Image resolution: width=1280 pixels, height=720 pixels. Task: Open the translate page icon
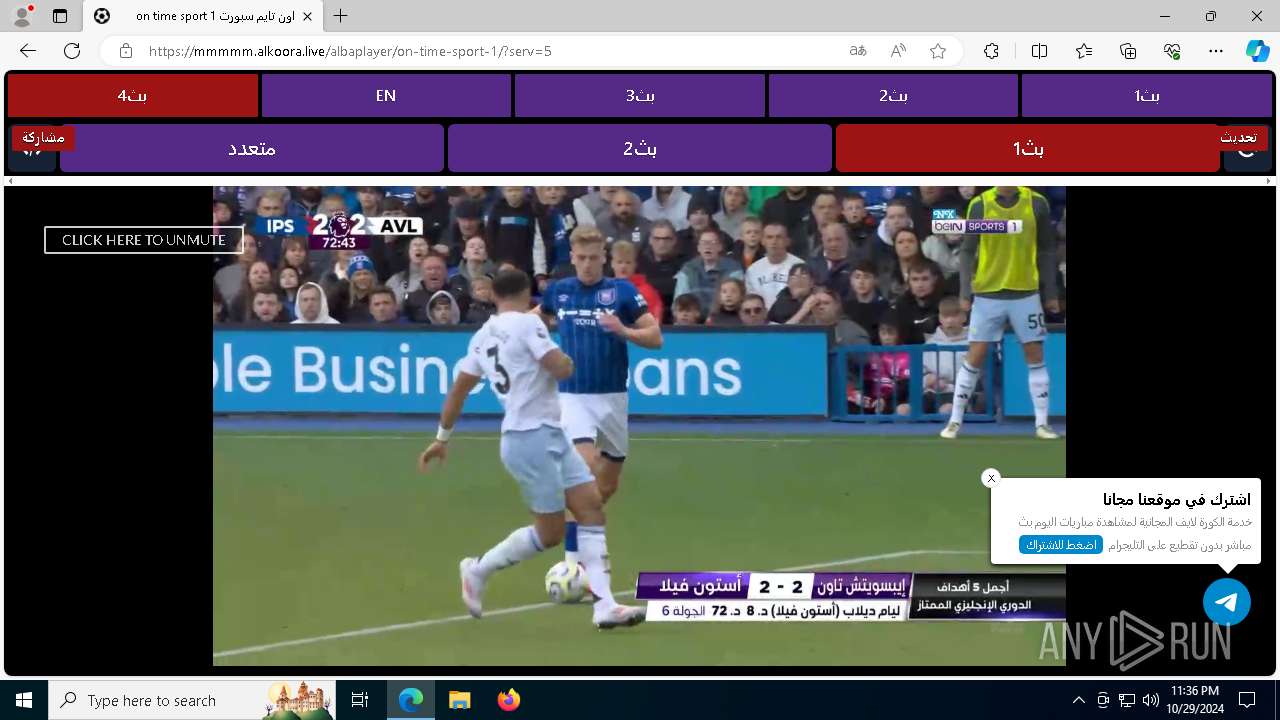pyautogui.click(x=858, y=51)
